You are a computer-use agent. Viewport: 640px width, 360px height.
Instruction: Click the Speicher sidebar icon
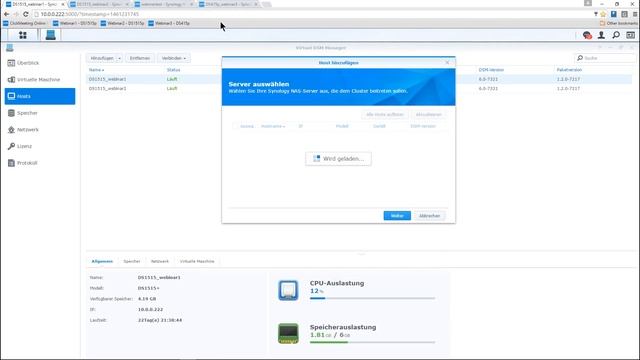point(11,113)
